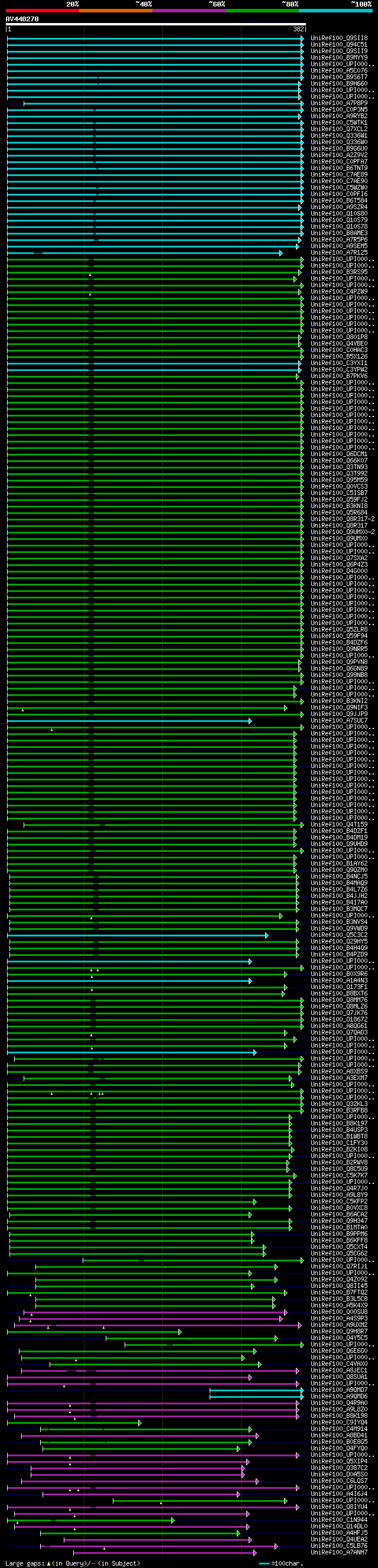Screen dimensions: 378x1568
Task: Select hit label UniRef100_Q173F1
Action: [x=339, y=987]
